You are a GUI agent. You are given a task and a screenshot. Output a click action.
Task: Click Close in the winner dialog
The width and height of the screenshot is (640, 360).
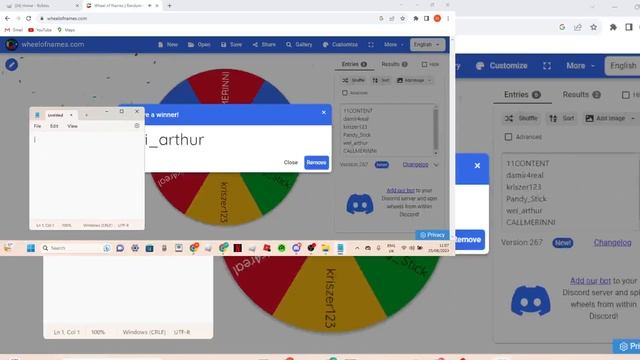coord(291,162)
